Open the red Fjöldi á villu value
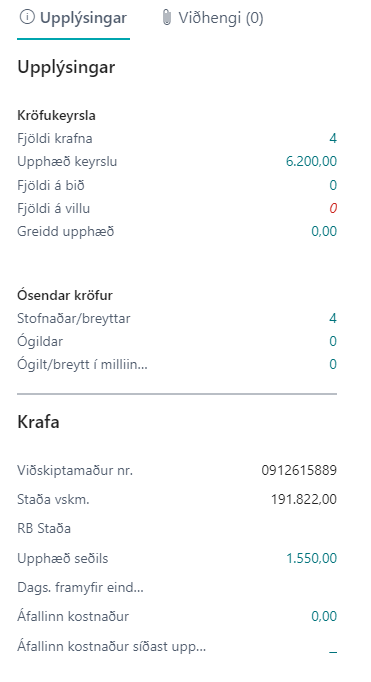 [x=333, y=208]
